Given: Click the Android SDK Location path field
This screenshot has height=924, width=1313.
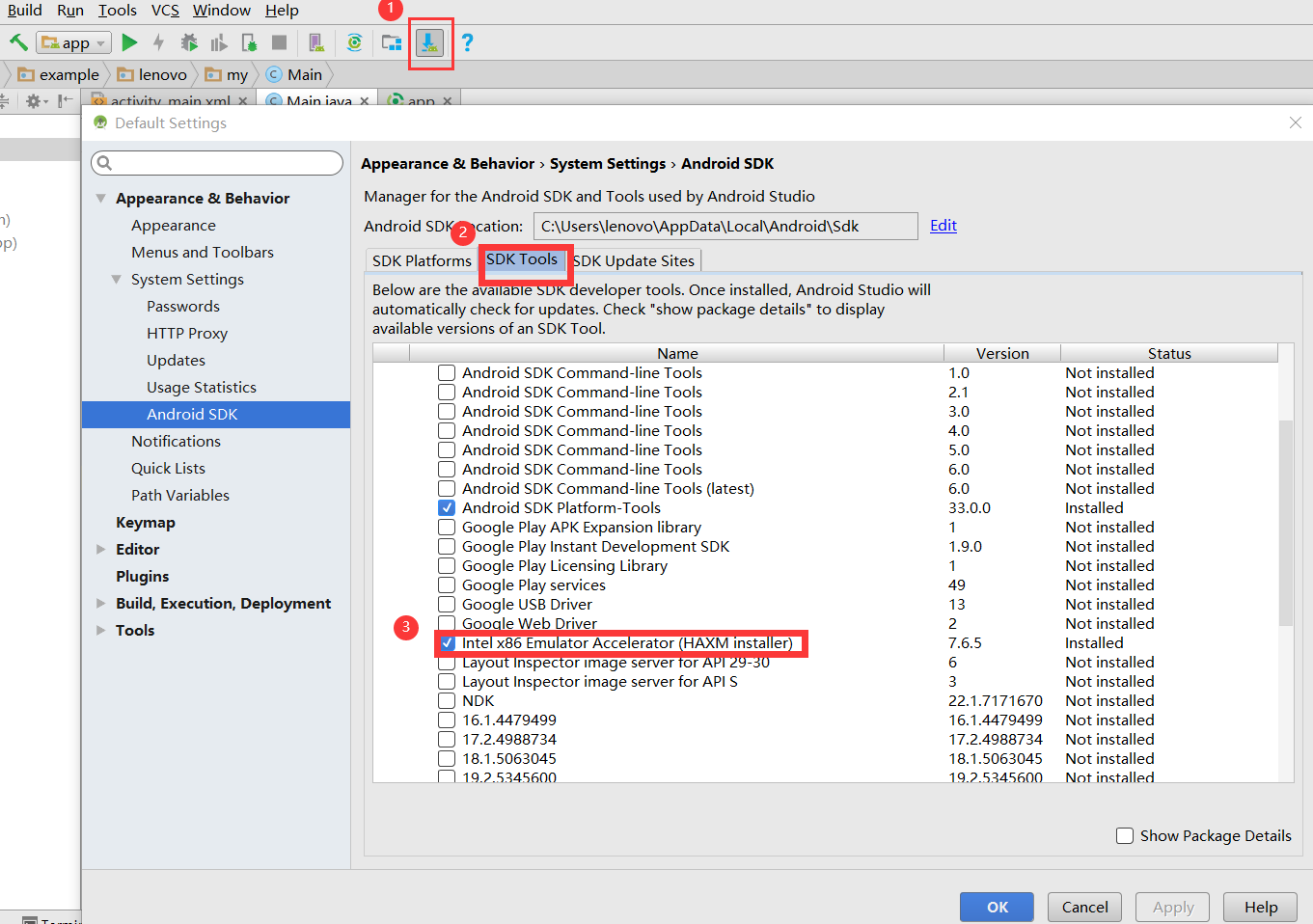Looking at the screenshot, I should pos(725,226).
